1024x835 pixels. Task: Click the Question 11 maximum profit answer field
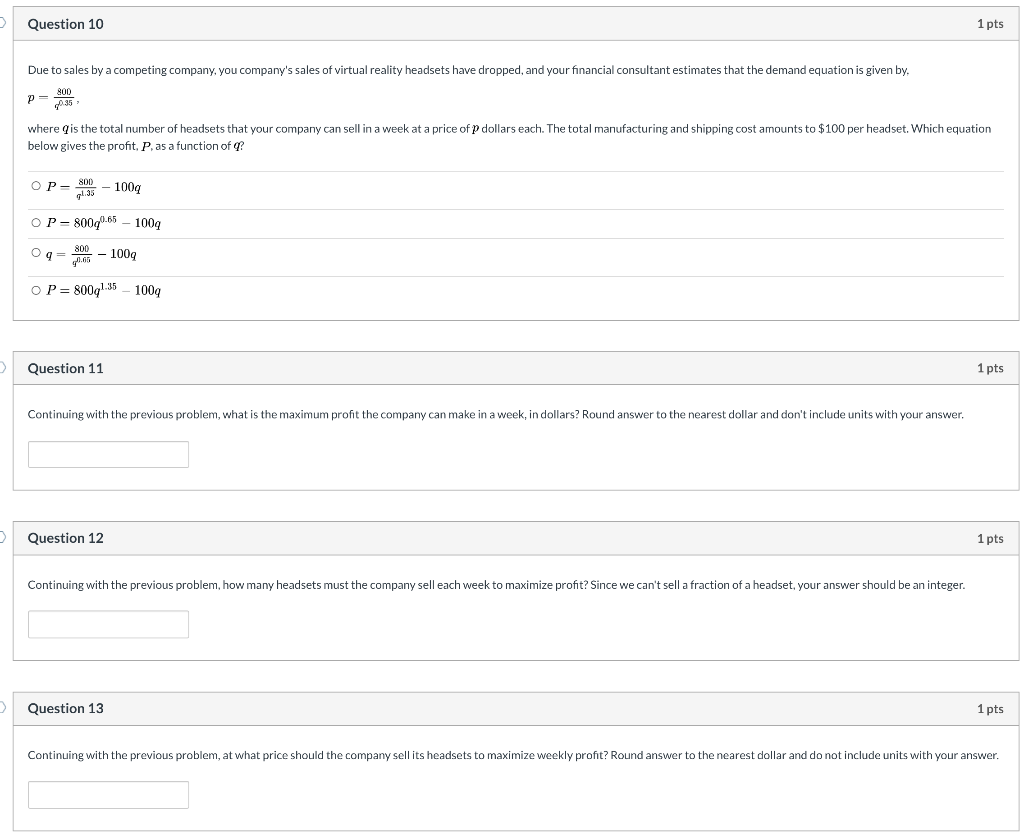click(x=108, y=454)
